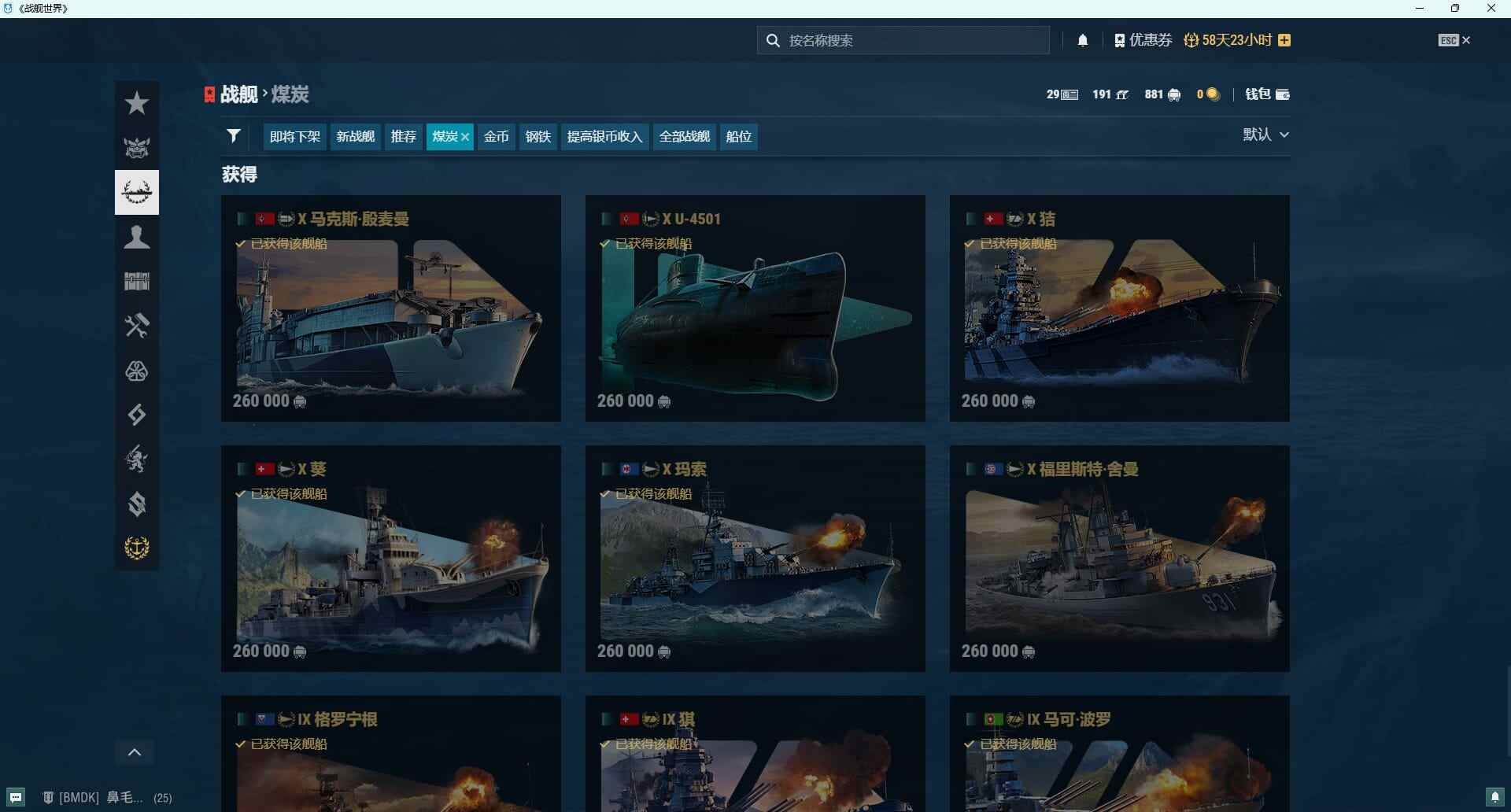View the currency balance showing 29
Screen dimensions: 1511x812
[1062, 94]
